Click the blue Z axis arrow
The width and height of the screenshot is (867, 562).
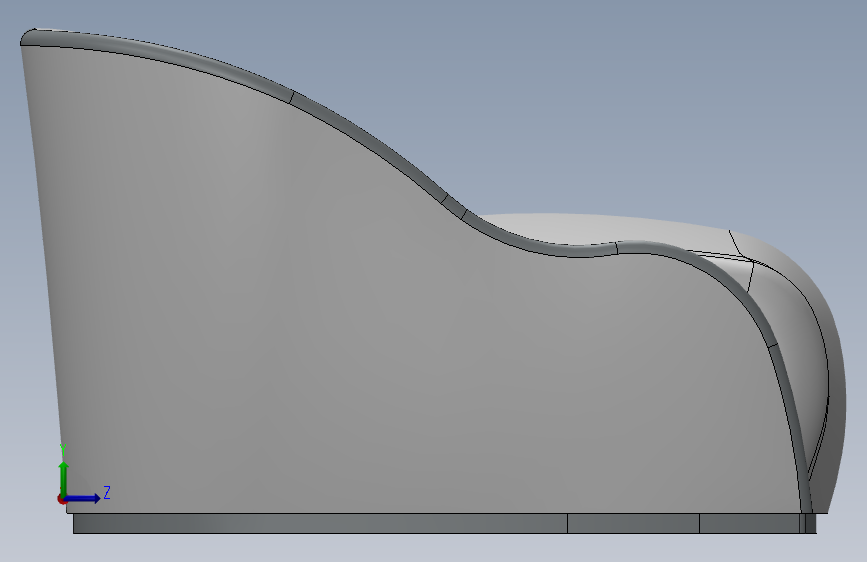[83, 498]
